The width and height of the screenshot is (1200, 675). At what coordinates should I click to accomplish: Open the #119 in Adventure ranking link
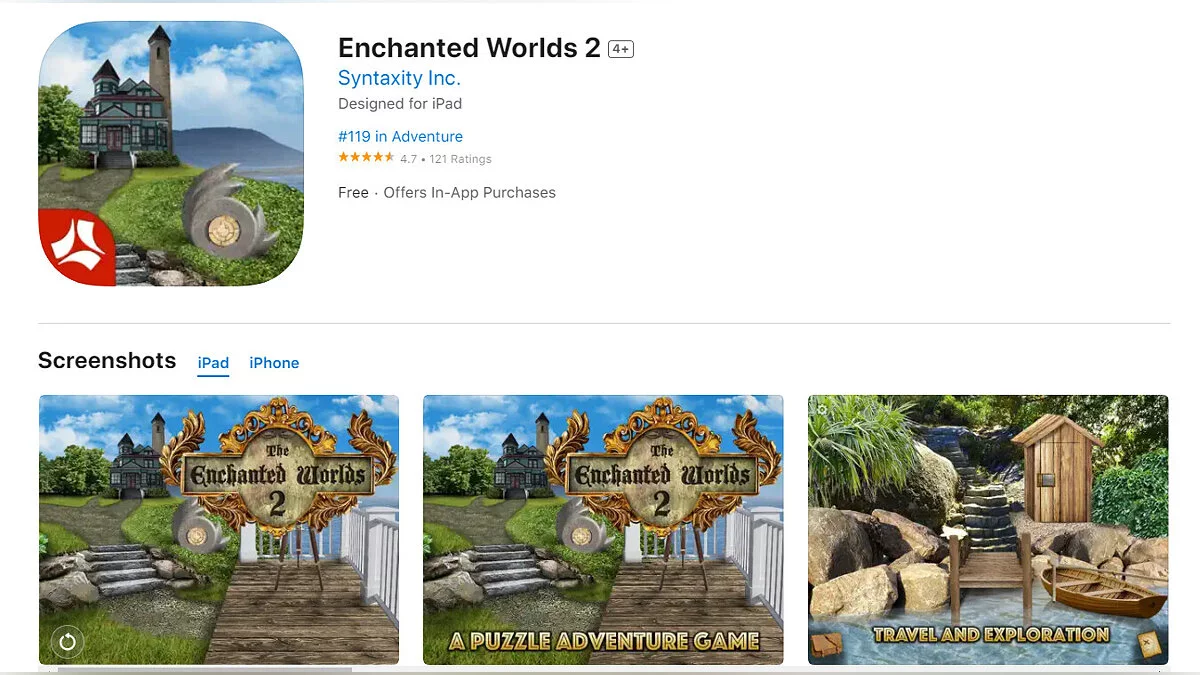400,136
